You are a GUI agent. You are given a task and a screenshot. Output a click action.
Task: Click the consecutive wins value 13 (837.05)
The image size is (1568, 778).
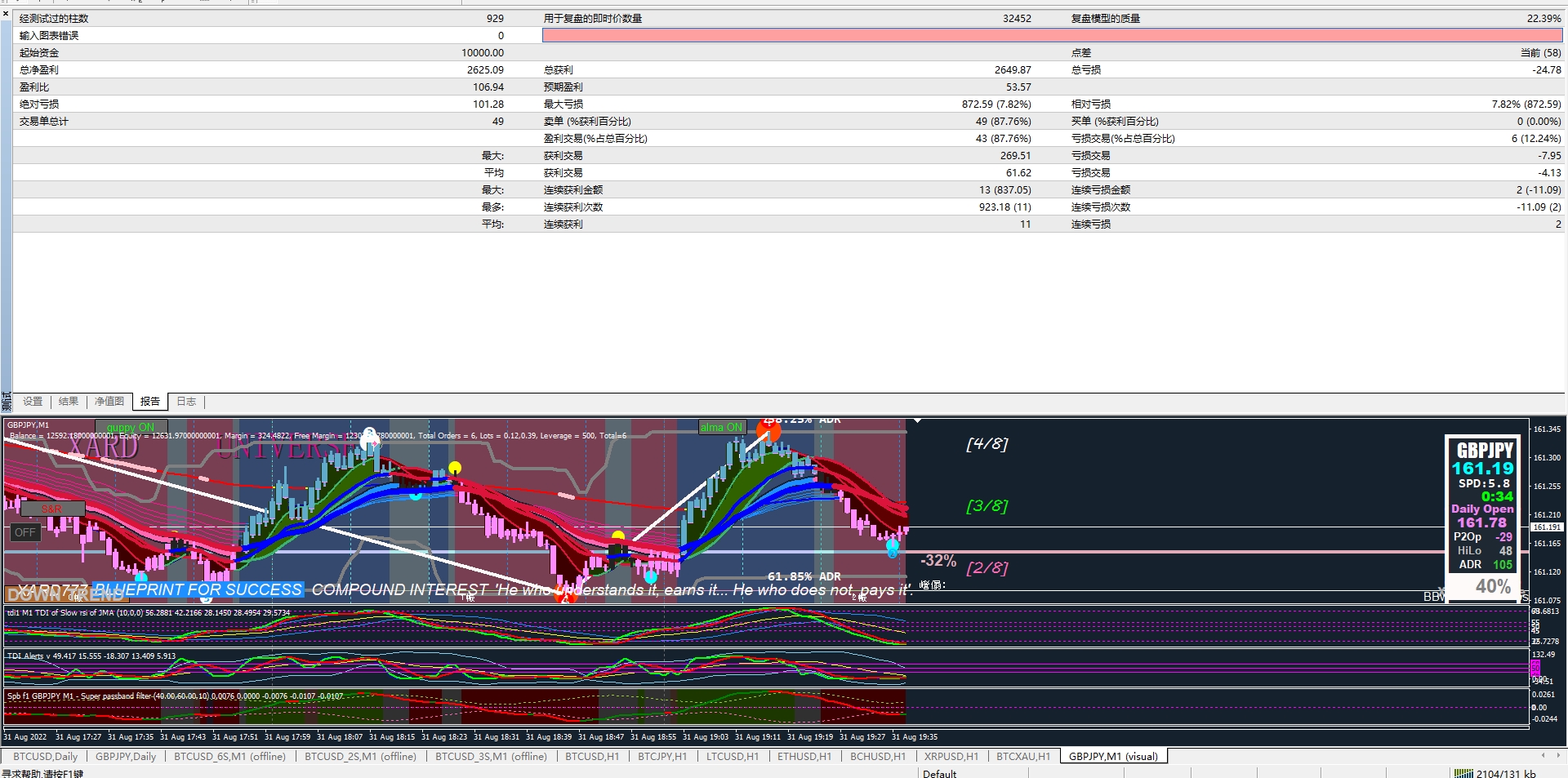coord(1004,189)
